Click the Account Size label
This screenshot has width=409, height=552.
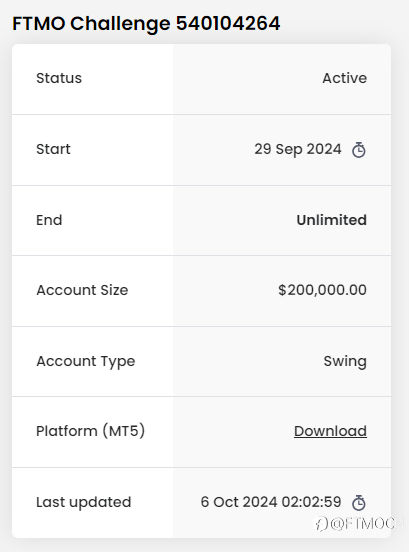(82, 290)
